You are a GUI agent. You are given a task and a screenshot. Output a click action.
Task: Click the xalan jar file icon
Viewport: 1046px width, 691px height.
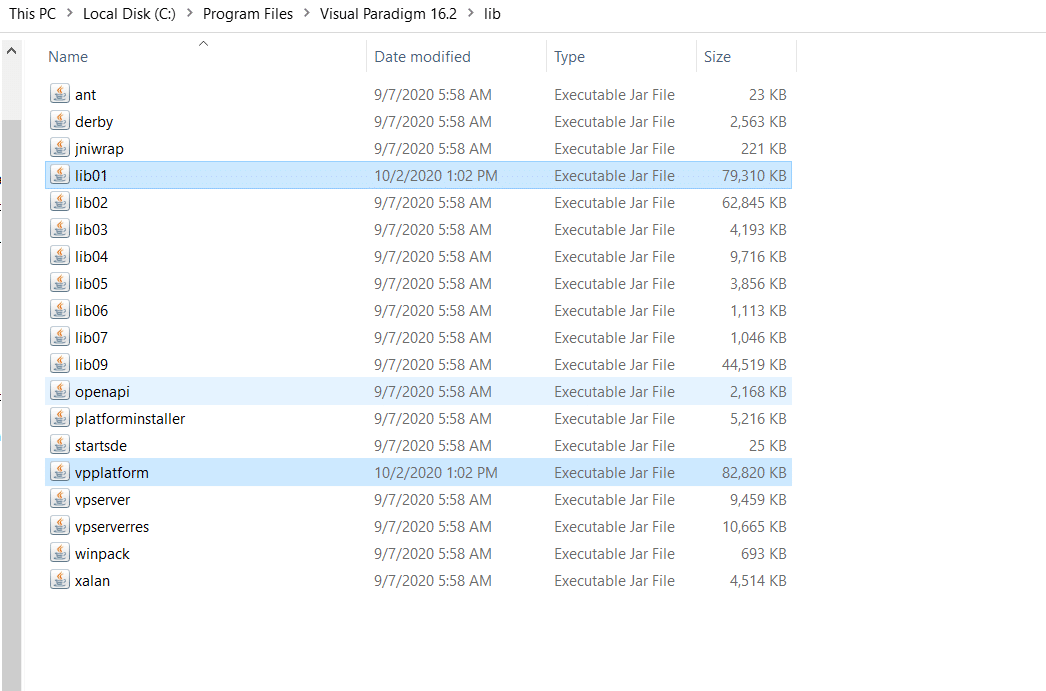[x=60, y=580]
